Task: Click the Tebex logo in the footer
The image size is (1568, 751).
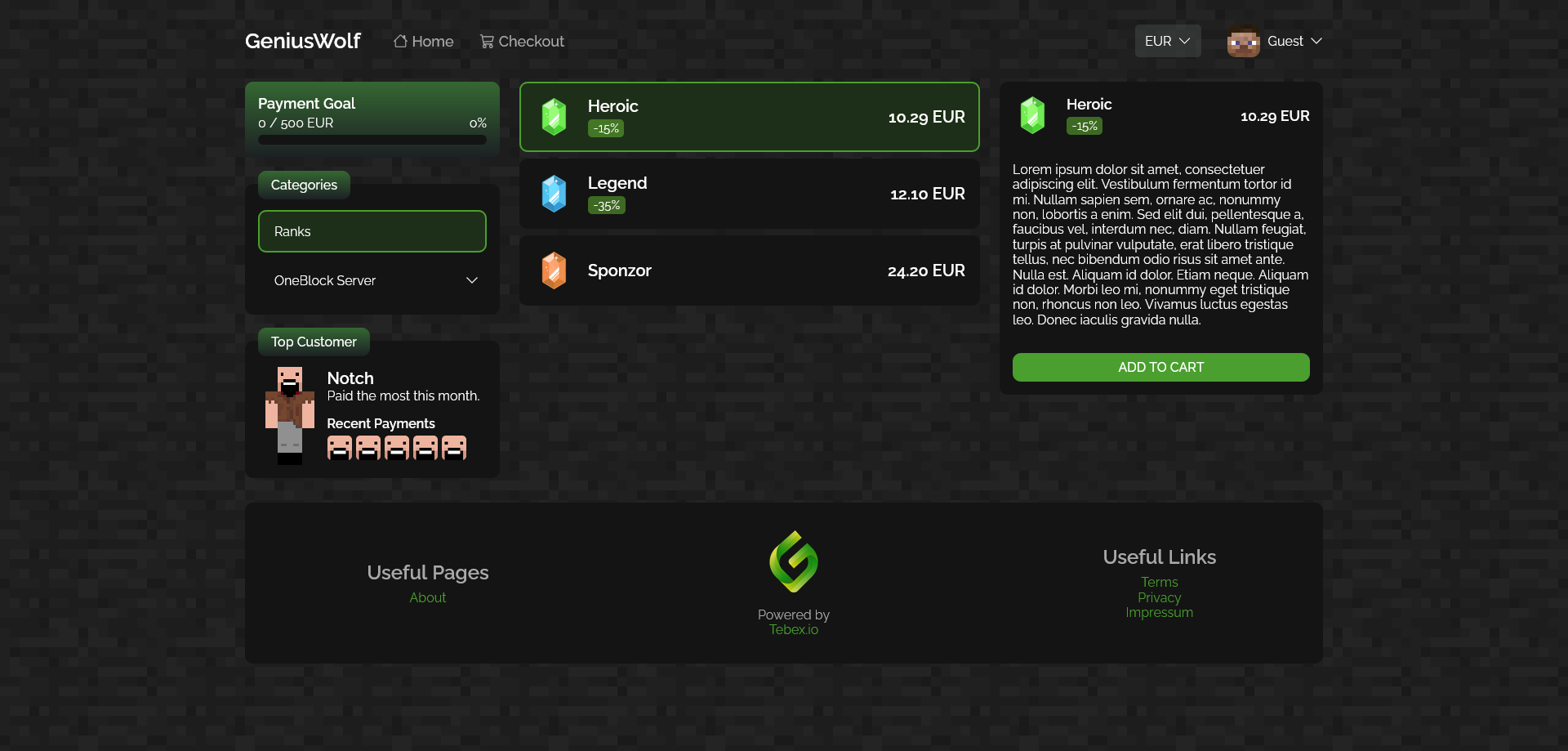Action: click(x=793, y=561)
